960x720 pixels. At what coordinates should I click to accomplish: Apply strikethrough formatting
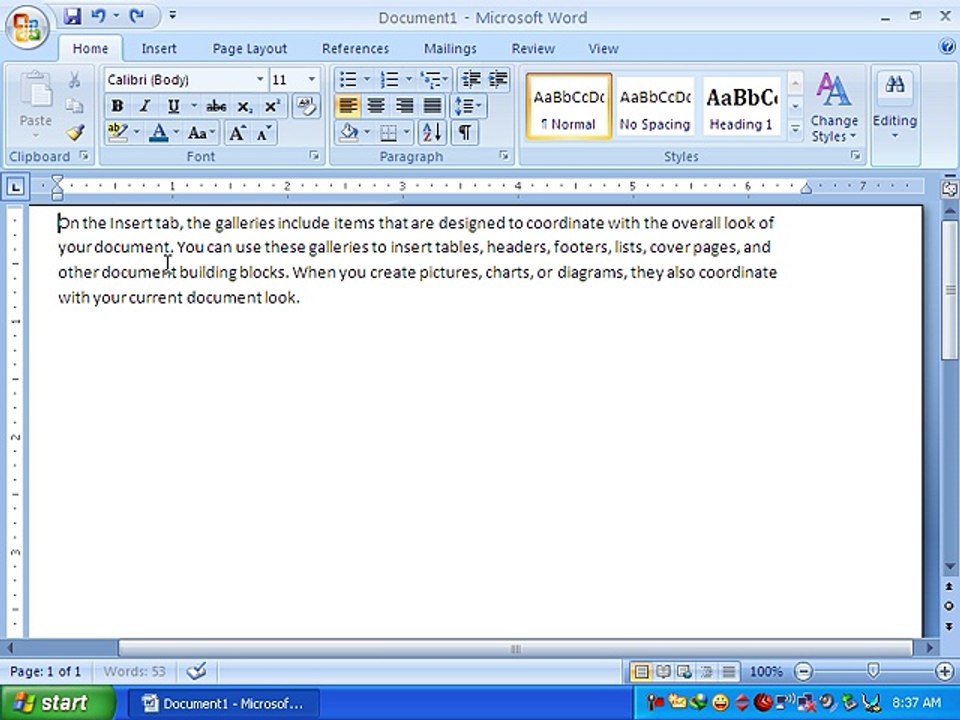coord(216,107)
